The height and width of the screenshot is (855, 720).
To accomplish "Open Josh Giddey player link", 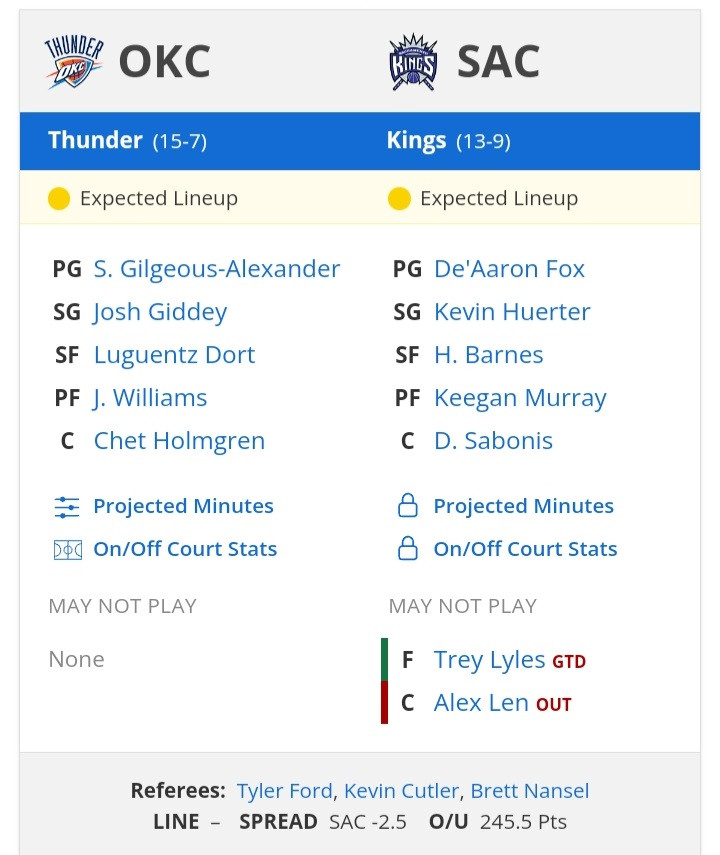I will tap(160, 312).
